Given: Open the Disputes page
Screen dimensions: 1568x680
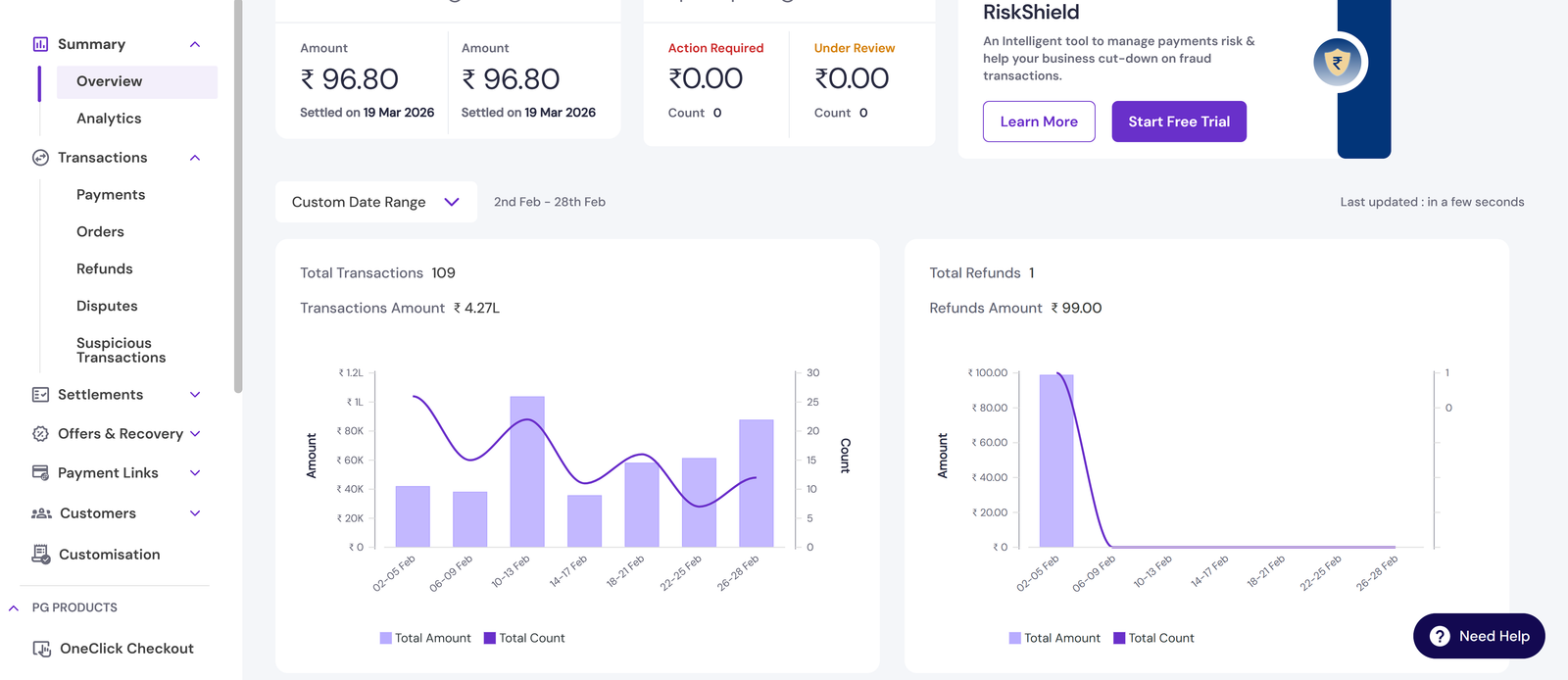Looking at the screenshot, I should (x=107, y=307).
